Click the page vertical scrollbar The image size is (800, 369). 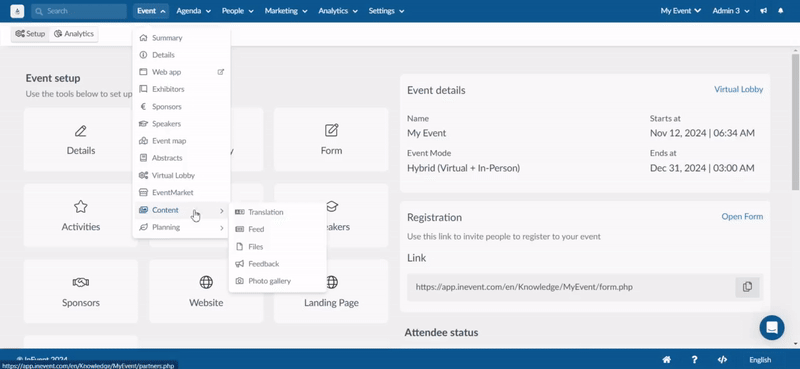[795, 121]
